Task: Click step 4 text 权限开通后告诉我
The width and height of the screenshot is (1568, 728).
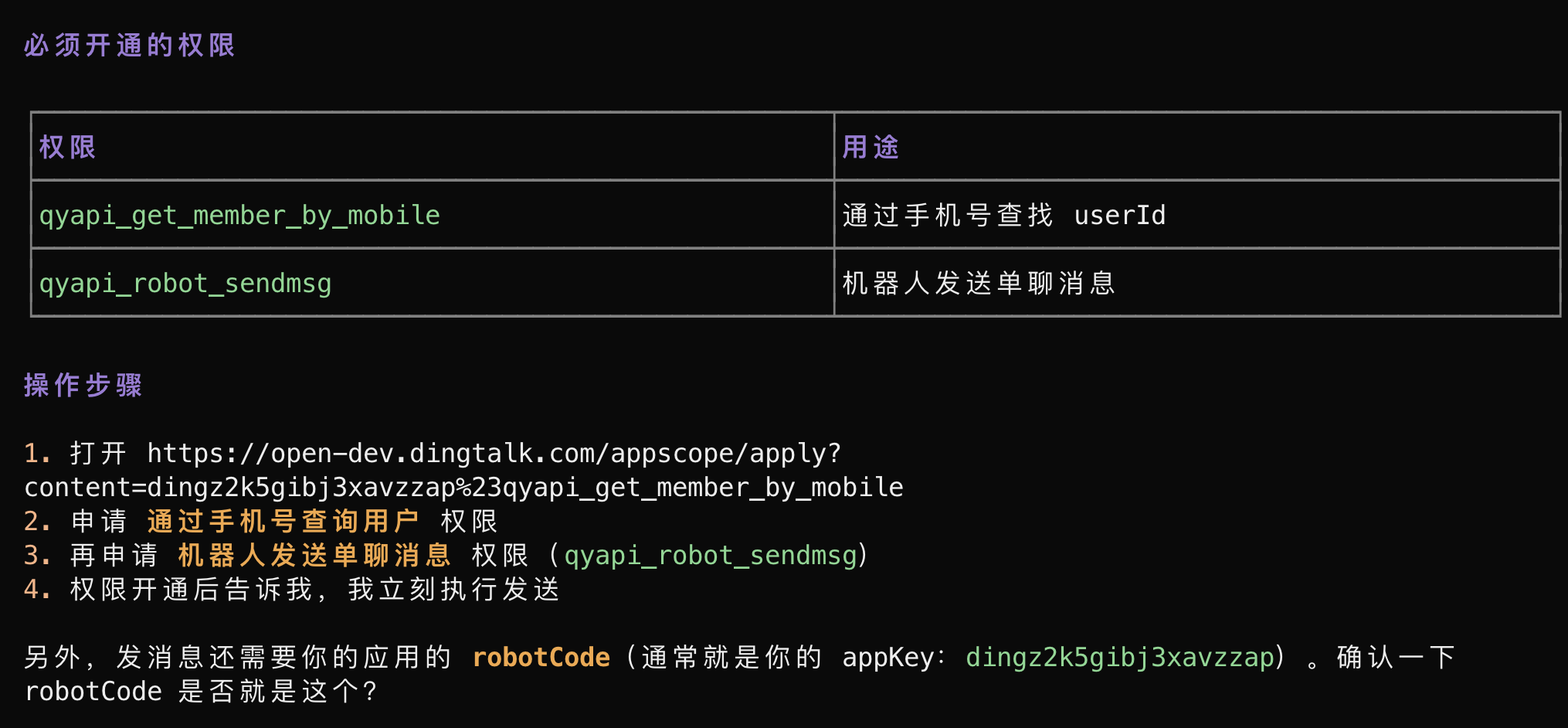Action: (192, 590)
